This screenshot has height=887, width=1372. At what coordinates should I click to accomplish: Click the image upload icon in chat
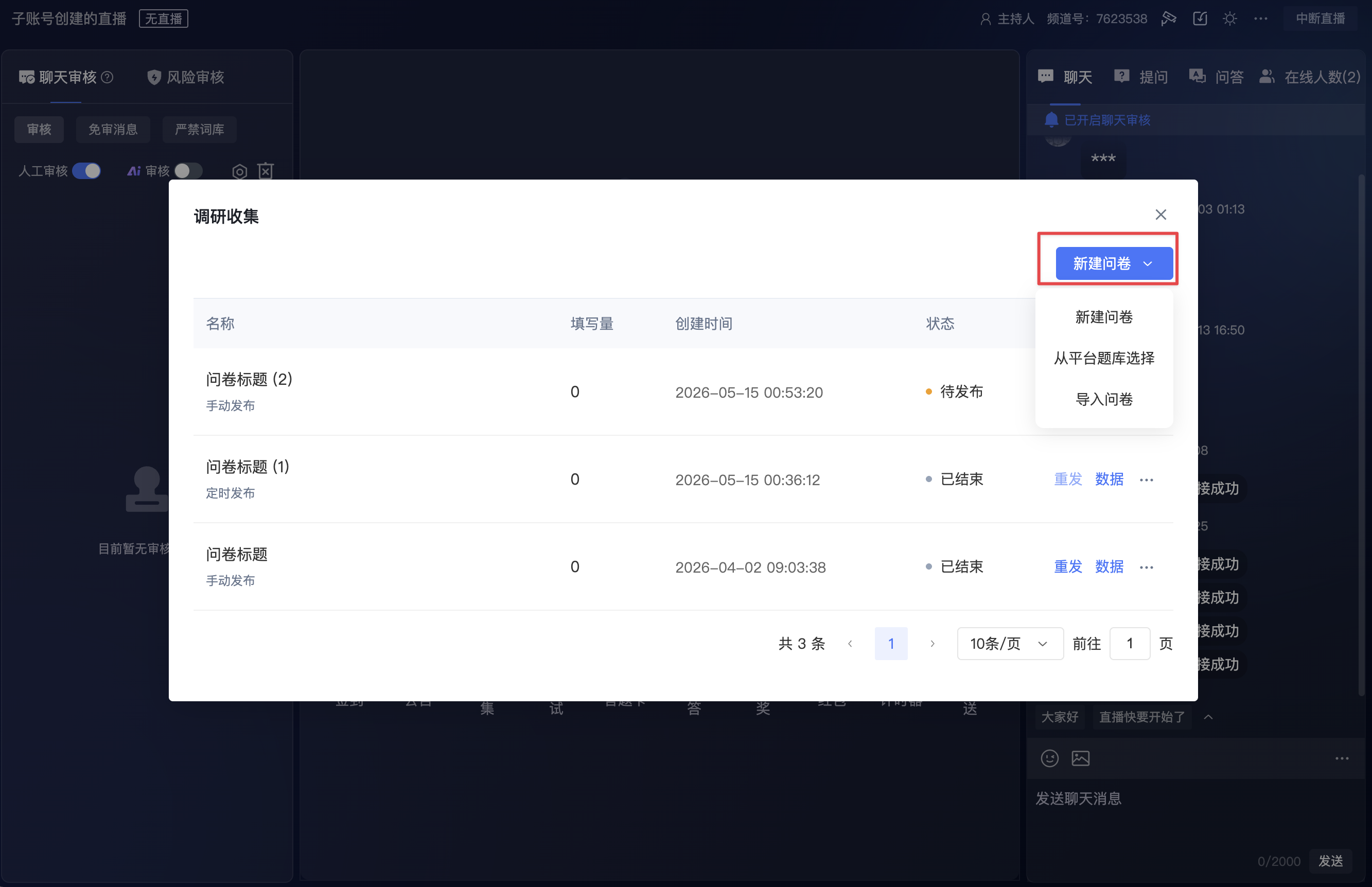1080,758
